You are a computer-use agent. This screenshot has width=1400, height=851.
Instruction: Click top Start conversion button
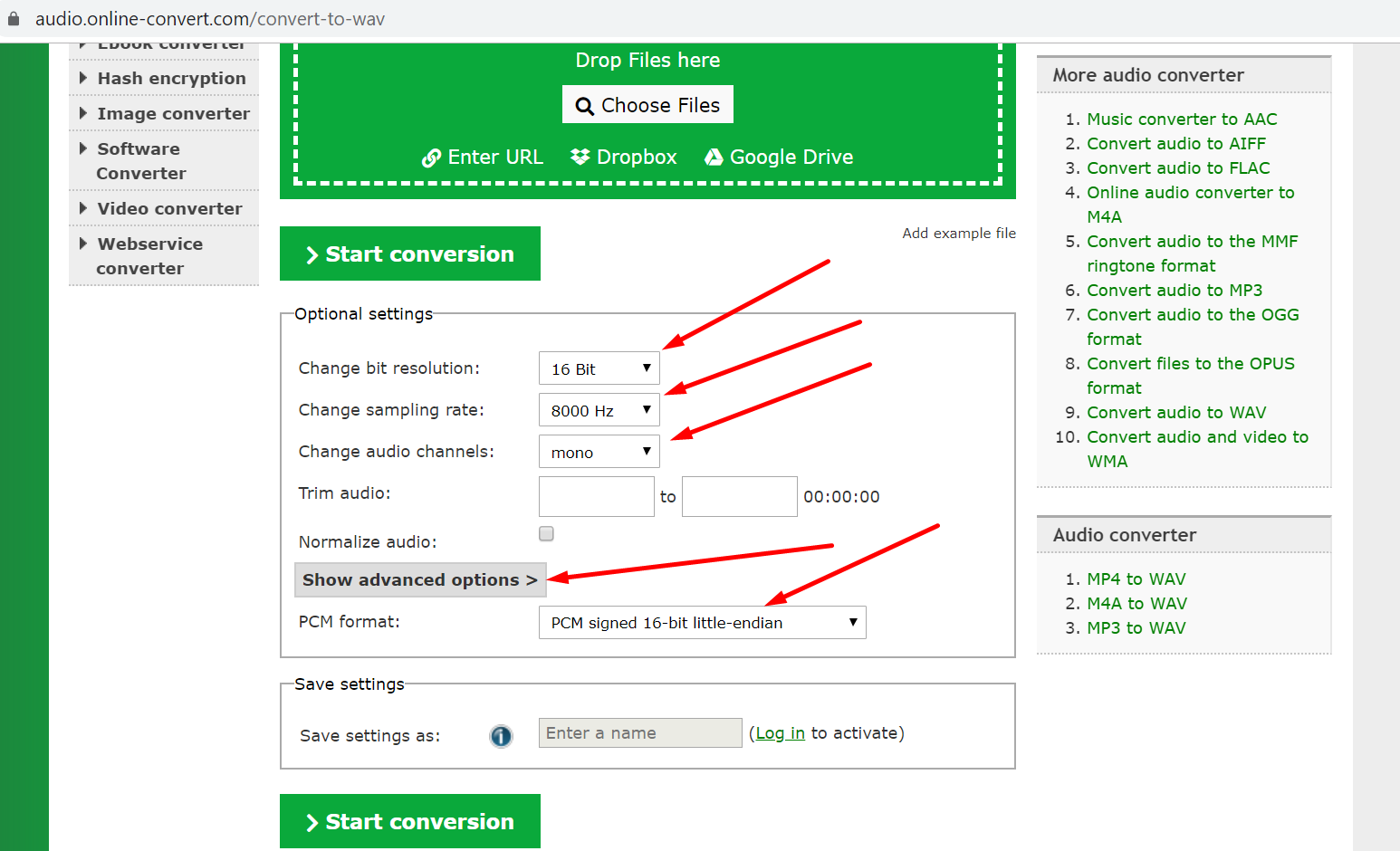tap(410, 254)
